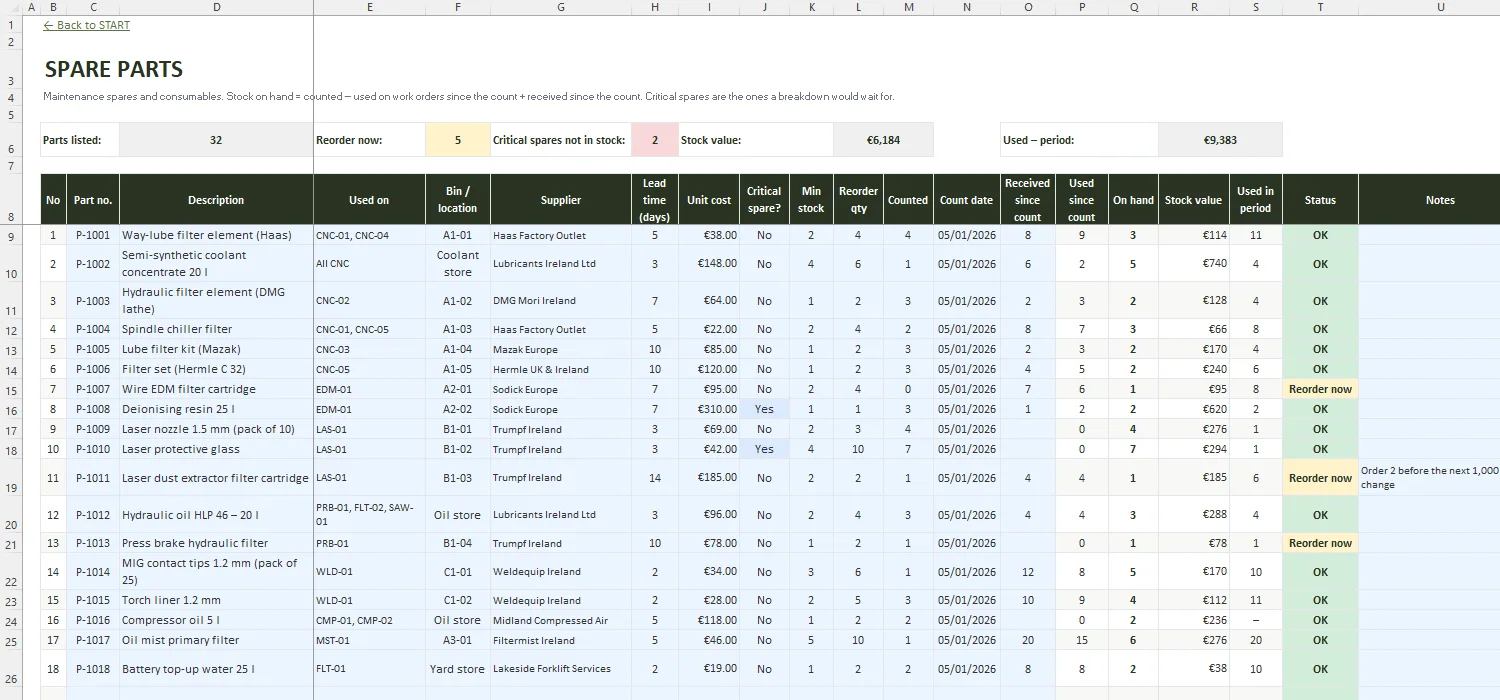
Task: Click stock value €740
Action: click(x=1193, y=264)
